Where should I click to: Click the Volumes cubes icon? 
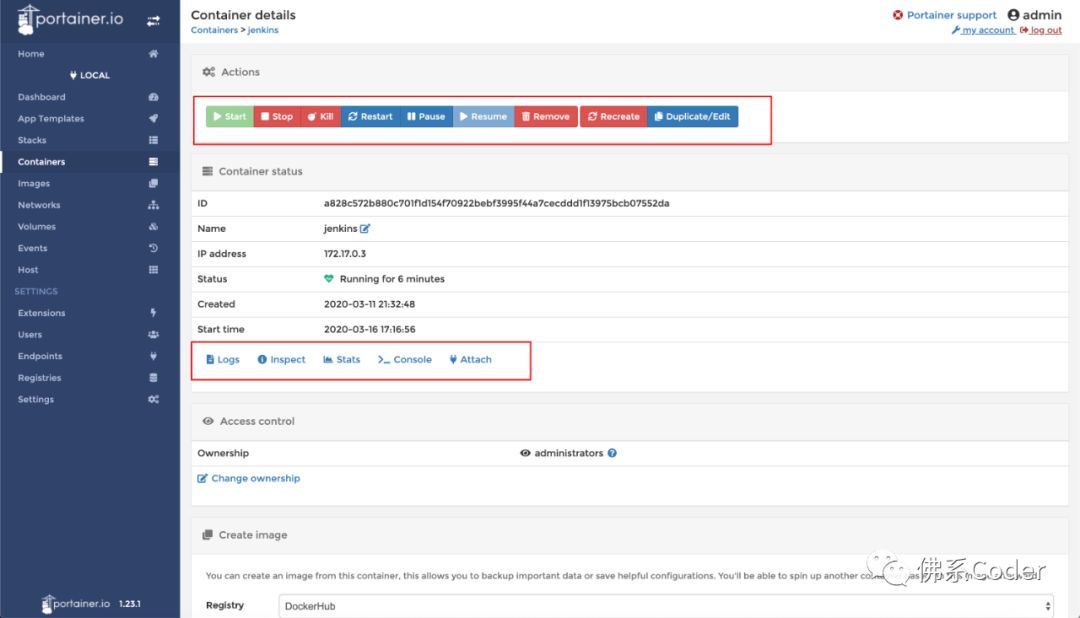(153, 227)
